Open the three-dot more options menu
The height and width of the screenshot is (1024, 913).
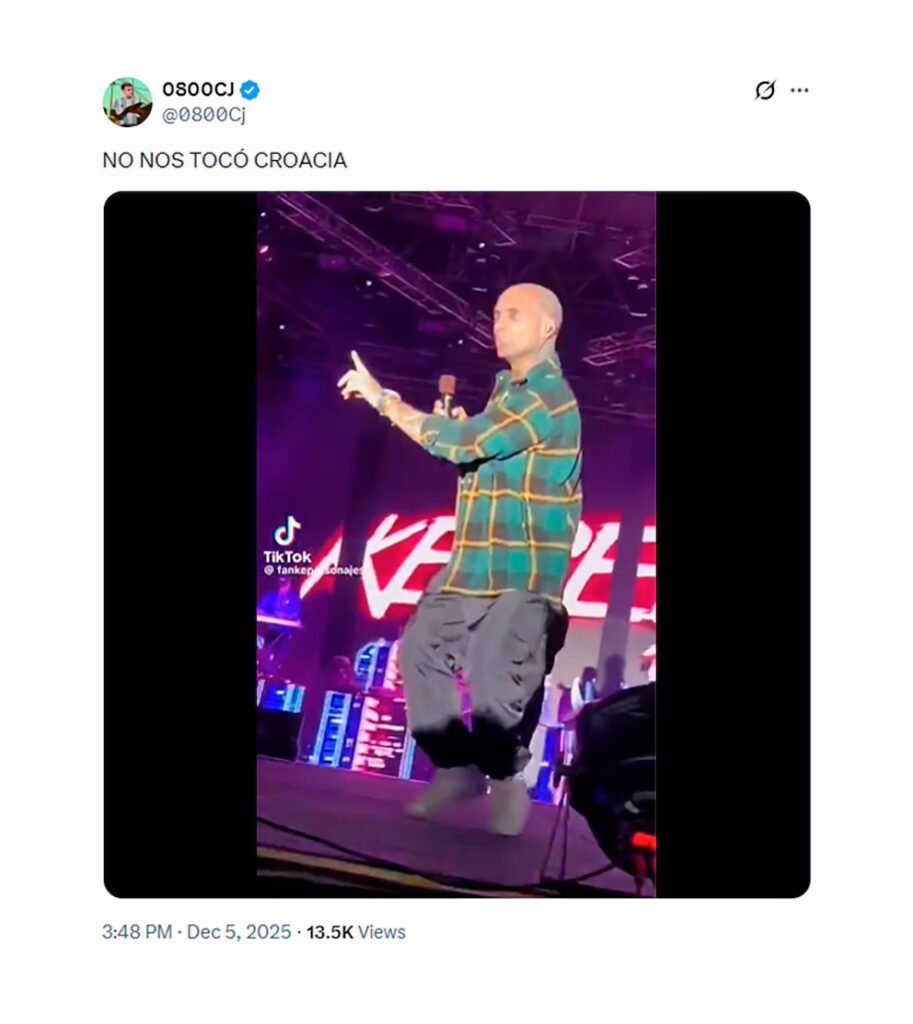(x=799, y=90)
